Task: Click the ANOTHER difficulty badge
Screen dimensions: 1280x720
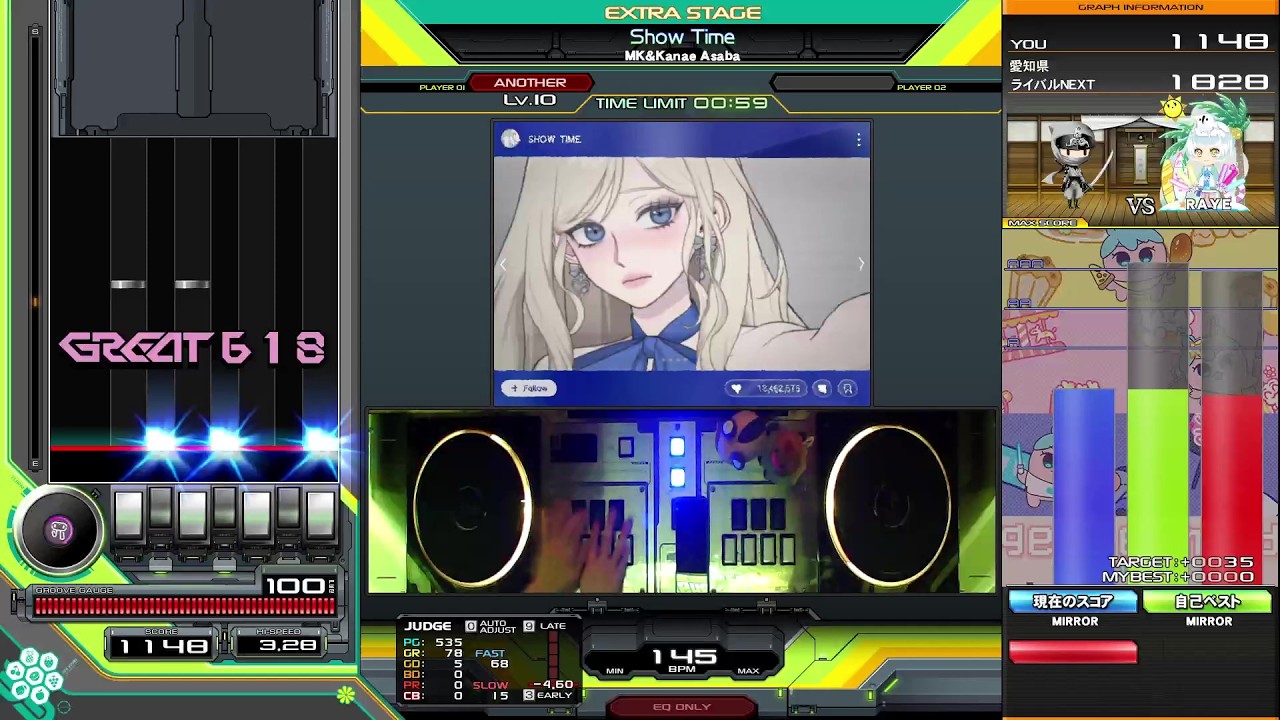Action: (x=530, y=83)
